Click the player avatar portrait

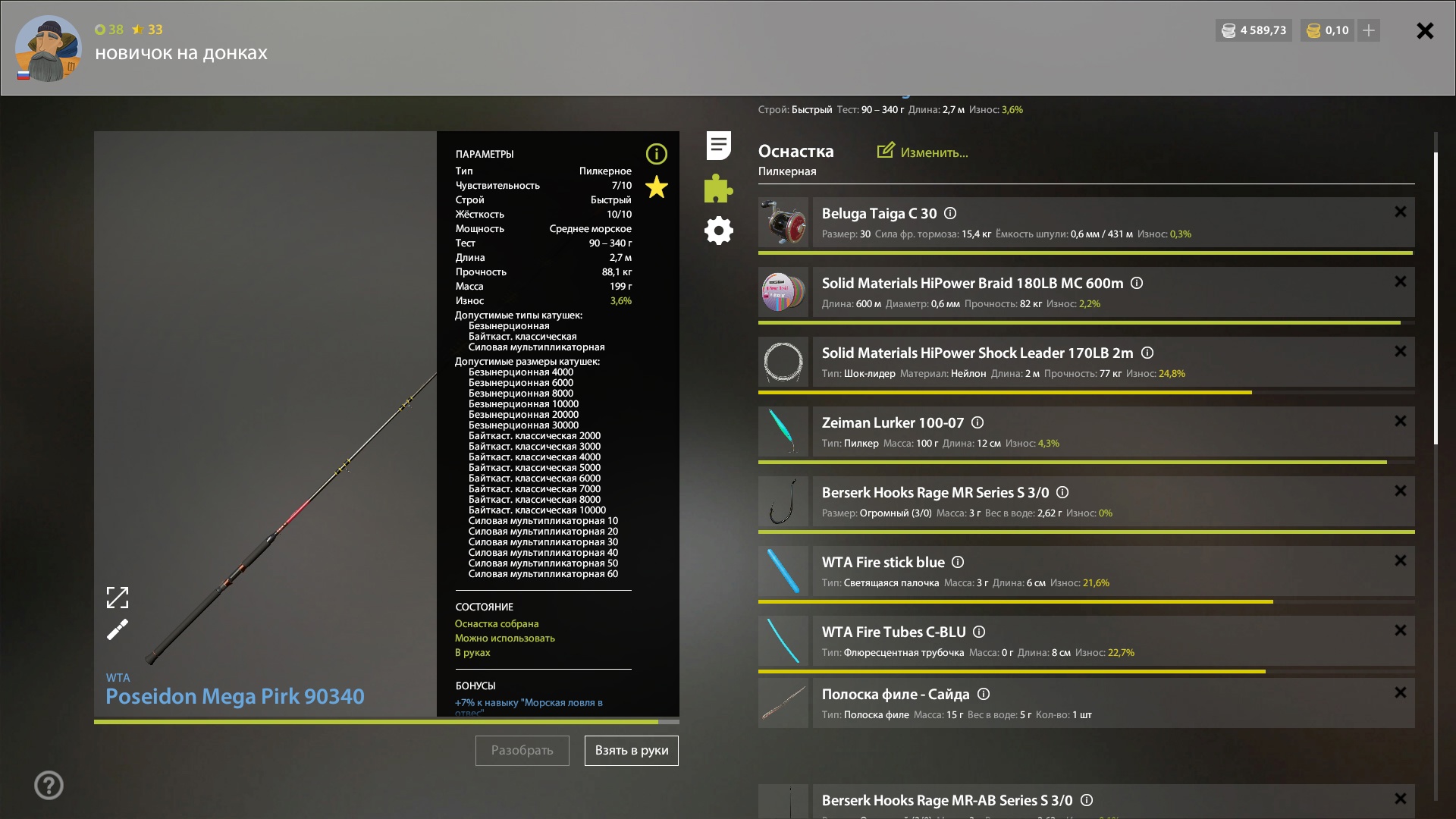pyautogui.click(x=48, y=48)
